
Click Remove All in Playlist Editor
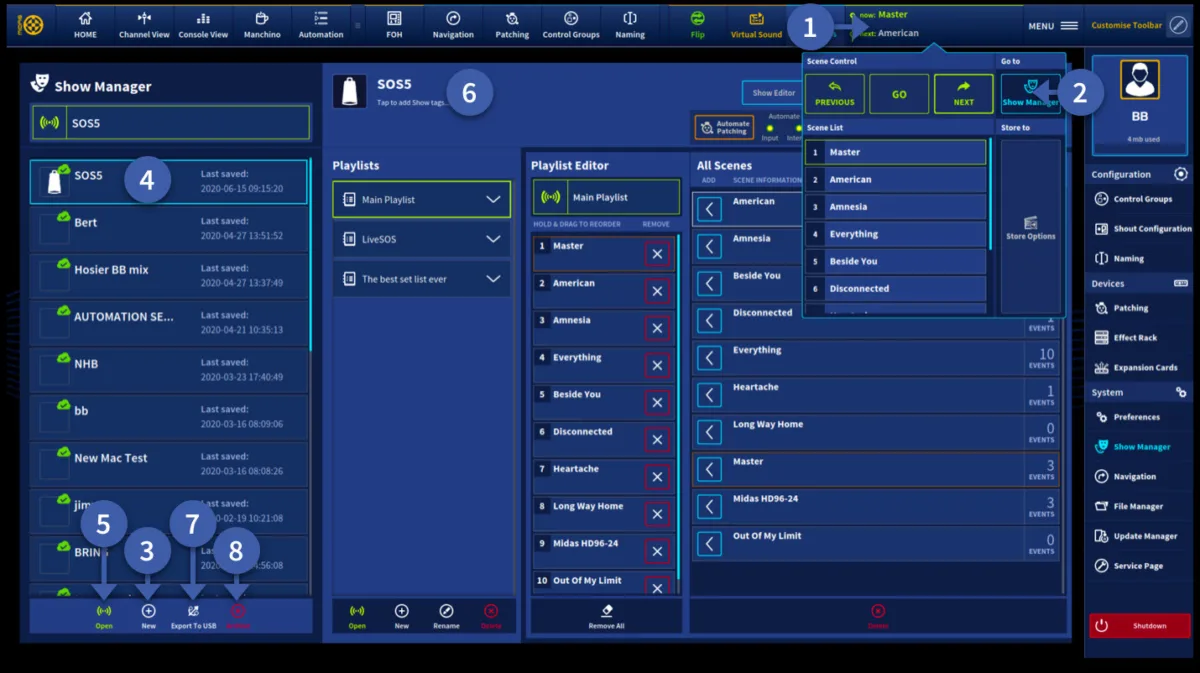click(x=606, y=616)
